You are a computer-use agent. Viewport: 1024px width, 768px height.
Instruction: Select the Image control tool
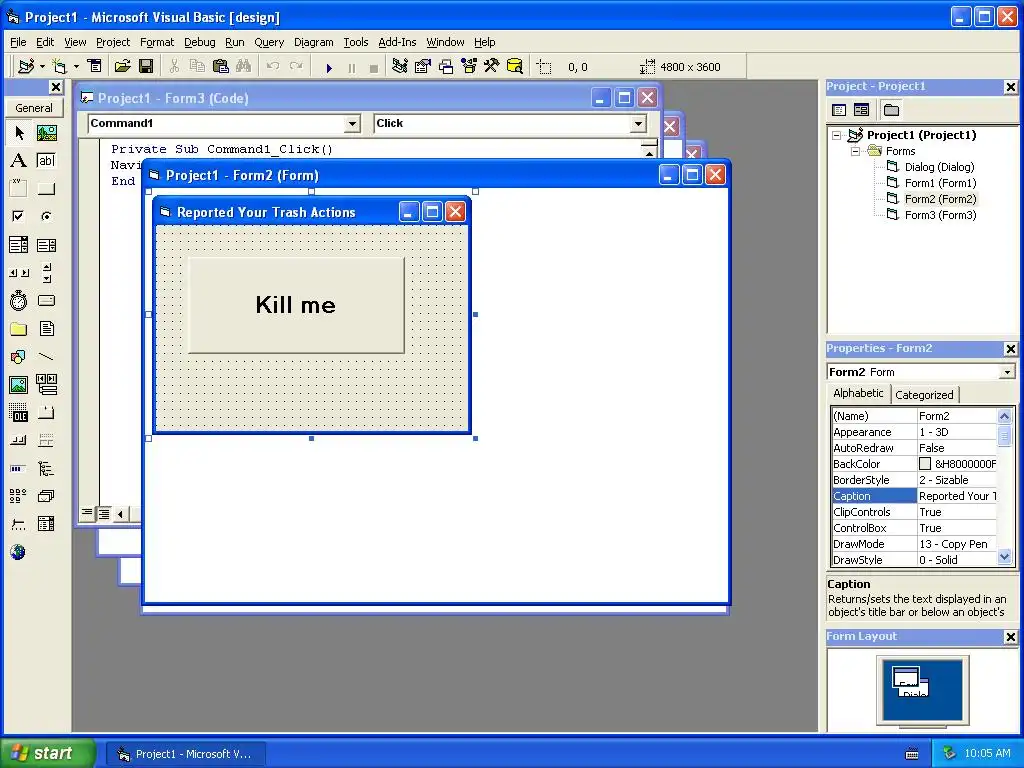[19, 385]
